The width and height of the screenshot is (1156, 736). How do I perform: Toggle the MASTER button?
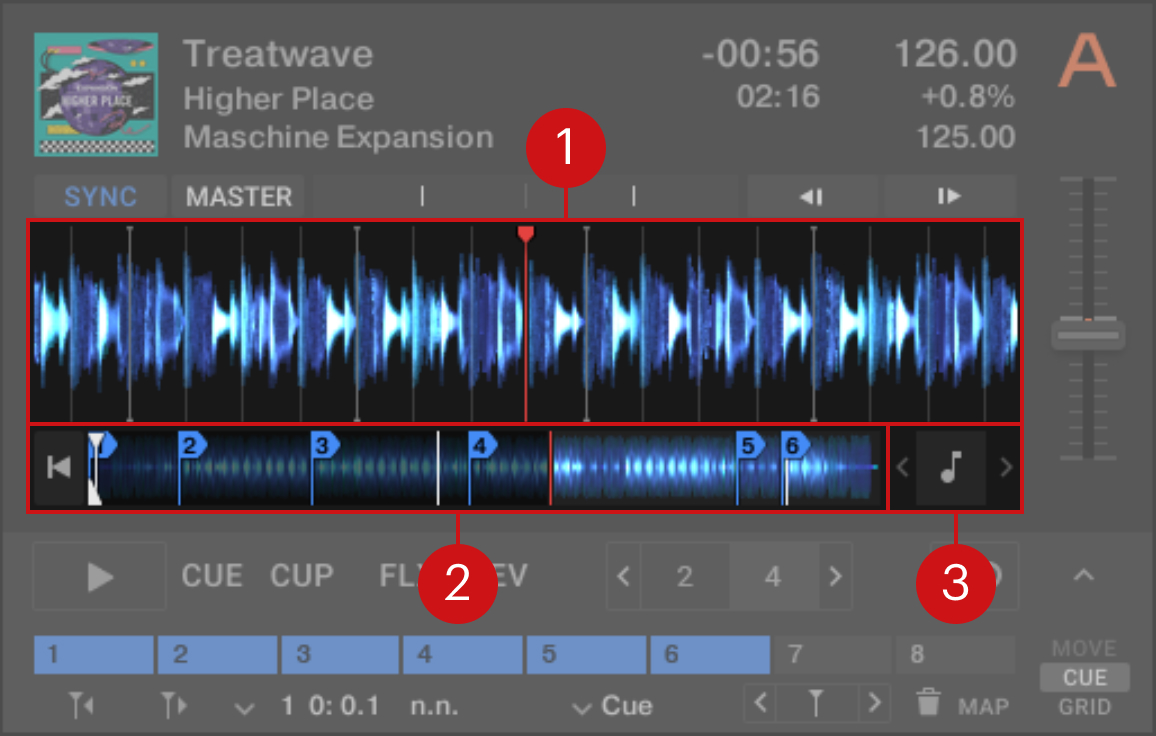(x=239, y=197)
